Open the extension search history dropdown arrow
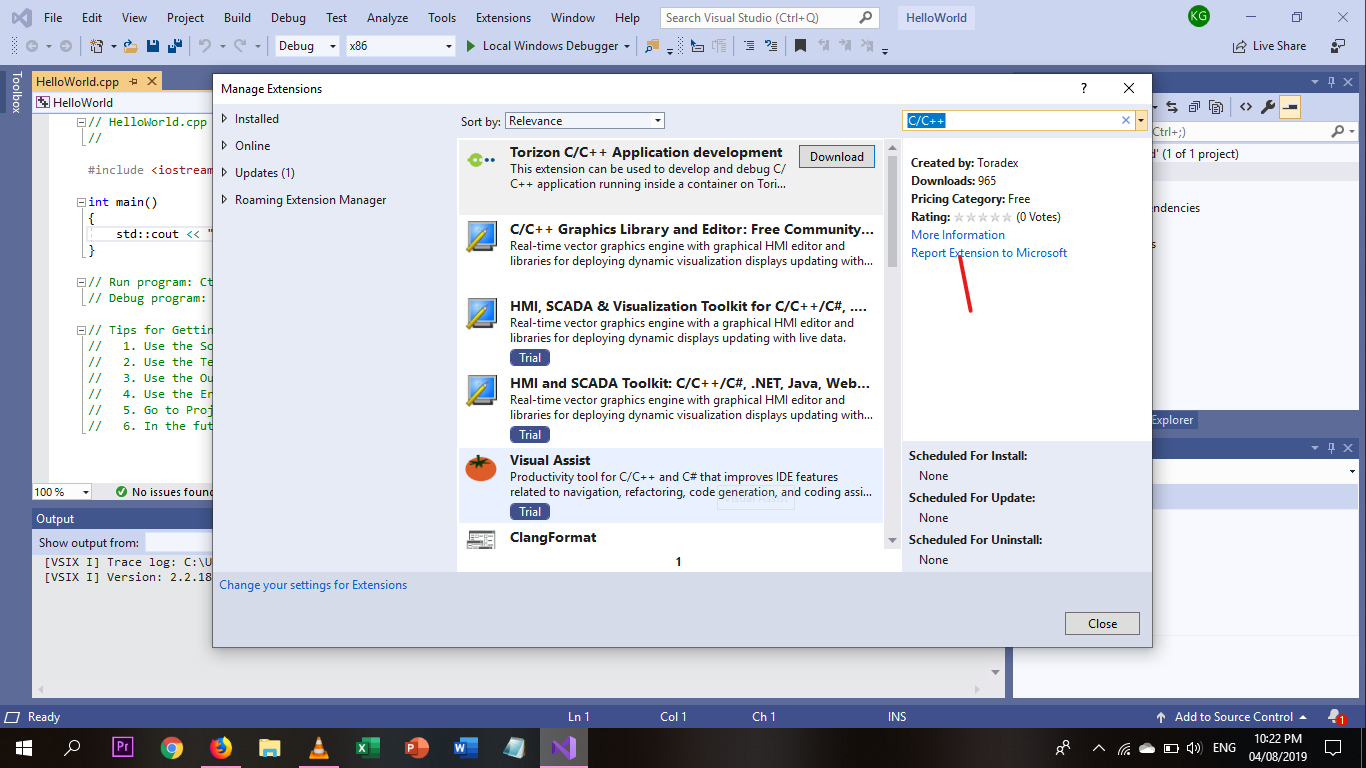Screen dimensions: 1366x768 pos(1141,120)
